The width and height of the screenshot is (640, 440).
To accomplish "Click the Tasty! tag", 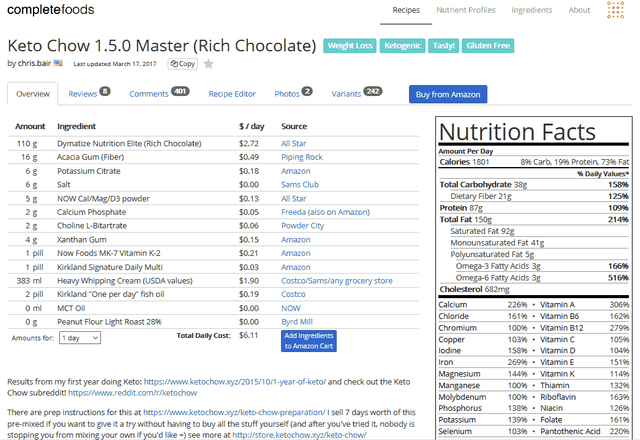I will click(444, 46).
